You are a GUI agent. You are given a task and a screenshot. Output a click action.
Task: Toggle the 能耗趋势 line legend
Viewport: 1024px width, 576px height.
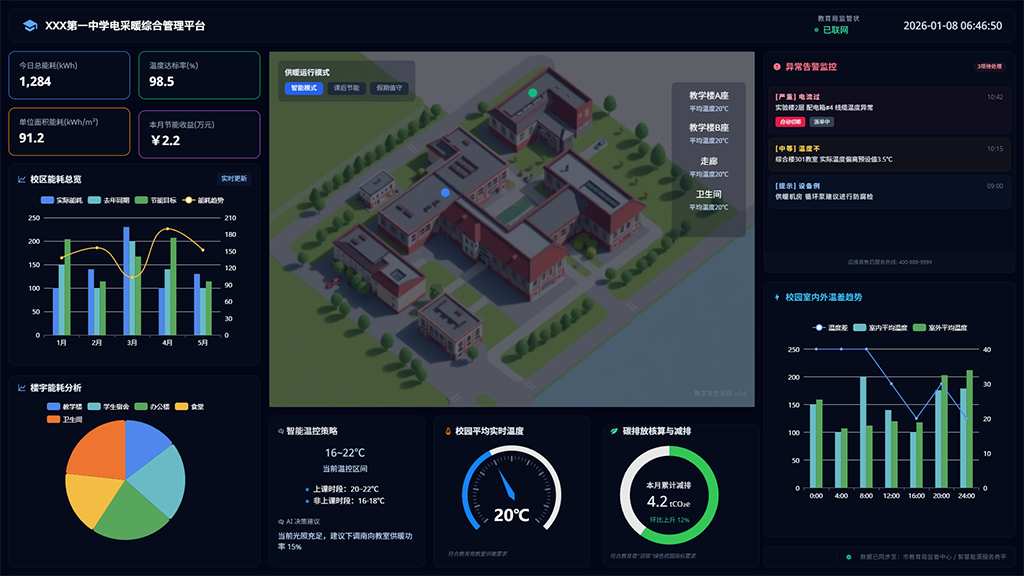[x=202, y=200]
